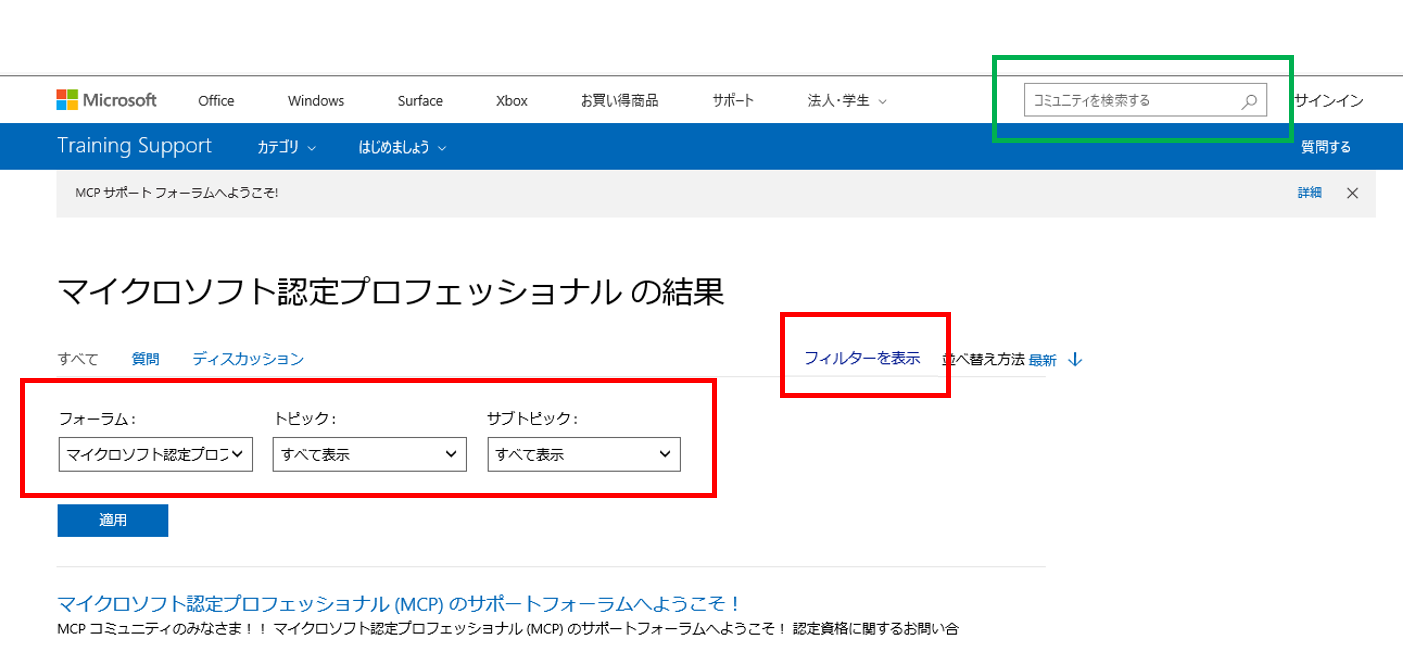Click the 詳細 link in banner
Viewport: 1403px width, 671px height.
coord(1310,193)
